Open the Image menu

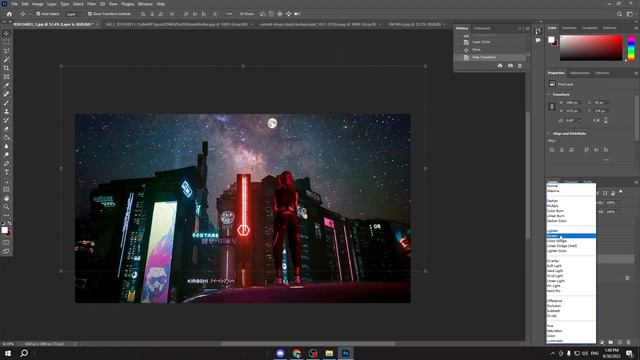click(x=38, y=4)
